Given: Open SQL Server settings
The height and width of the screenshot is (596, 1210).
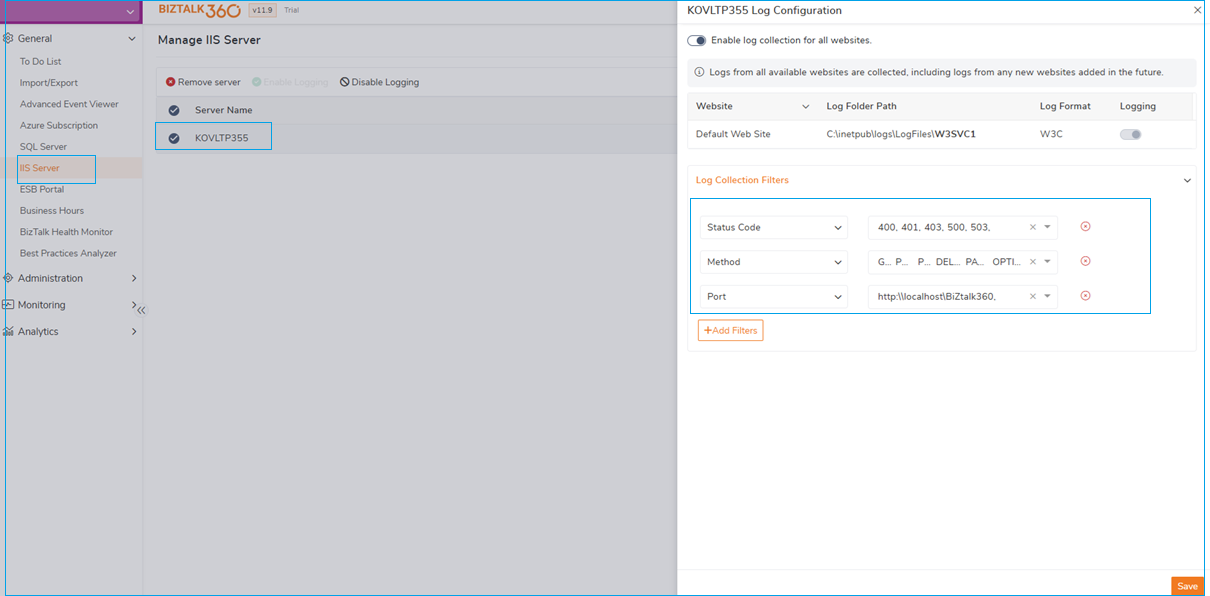Looking at the screenshot, I should tap(43, 147).
